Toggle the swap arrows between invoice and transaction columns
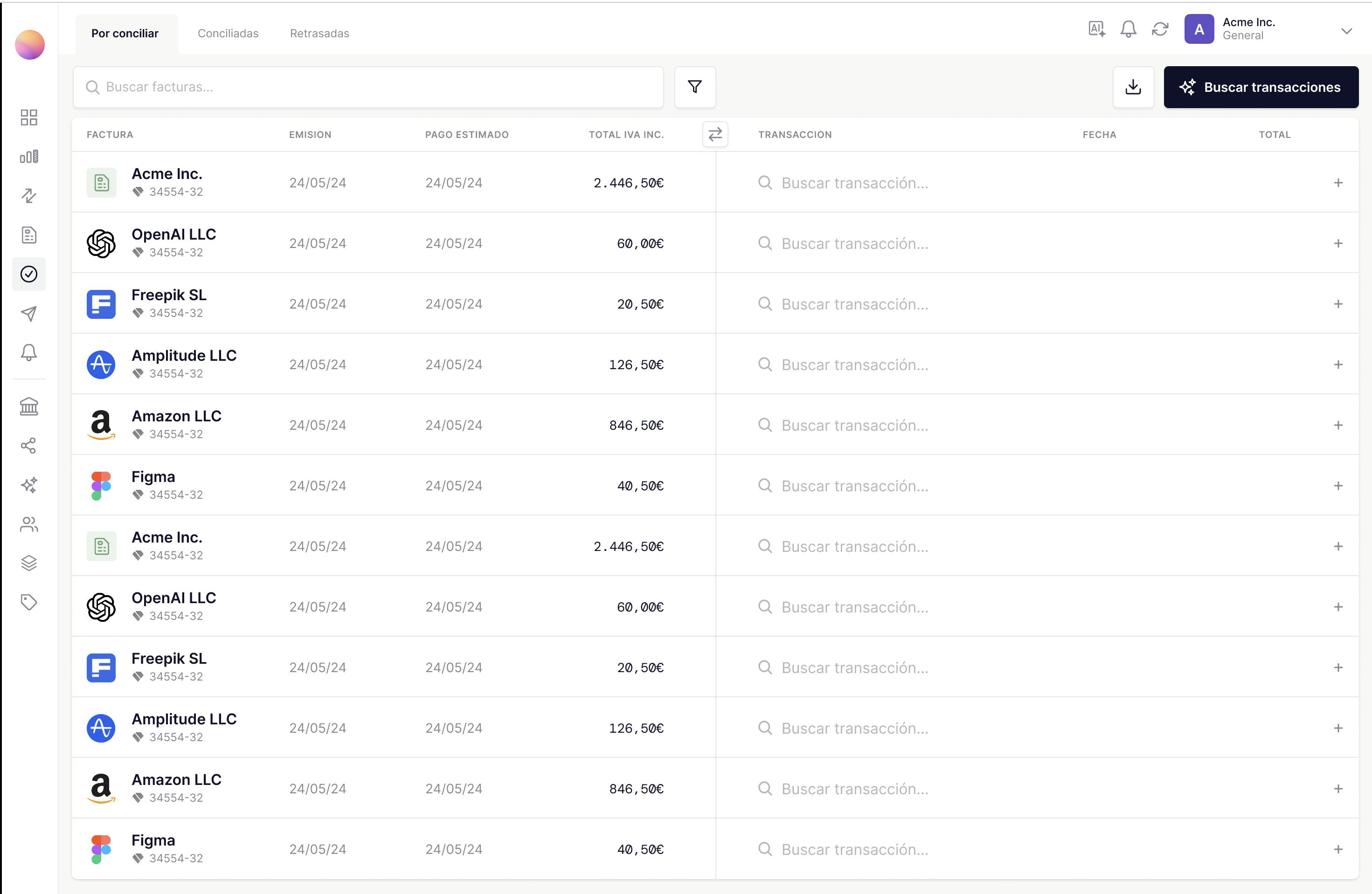Image resolution: width=1372 pixels, height=894 pixels. pos(715,134)
